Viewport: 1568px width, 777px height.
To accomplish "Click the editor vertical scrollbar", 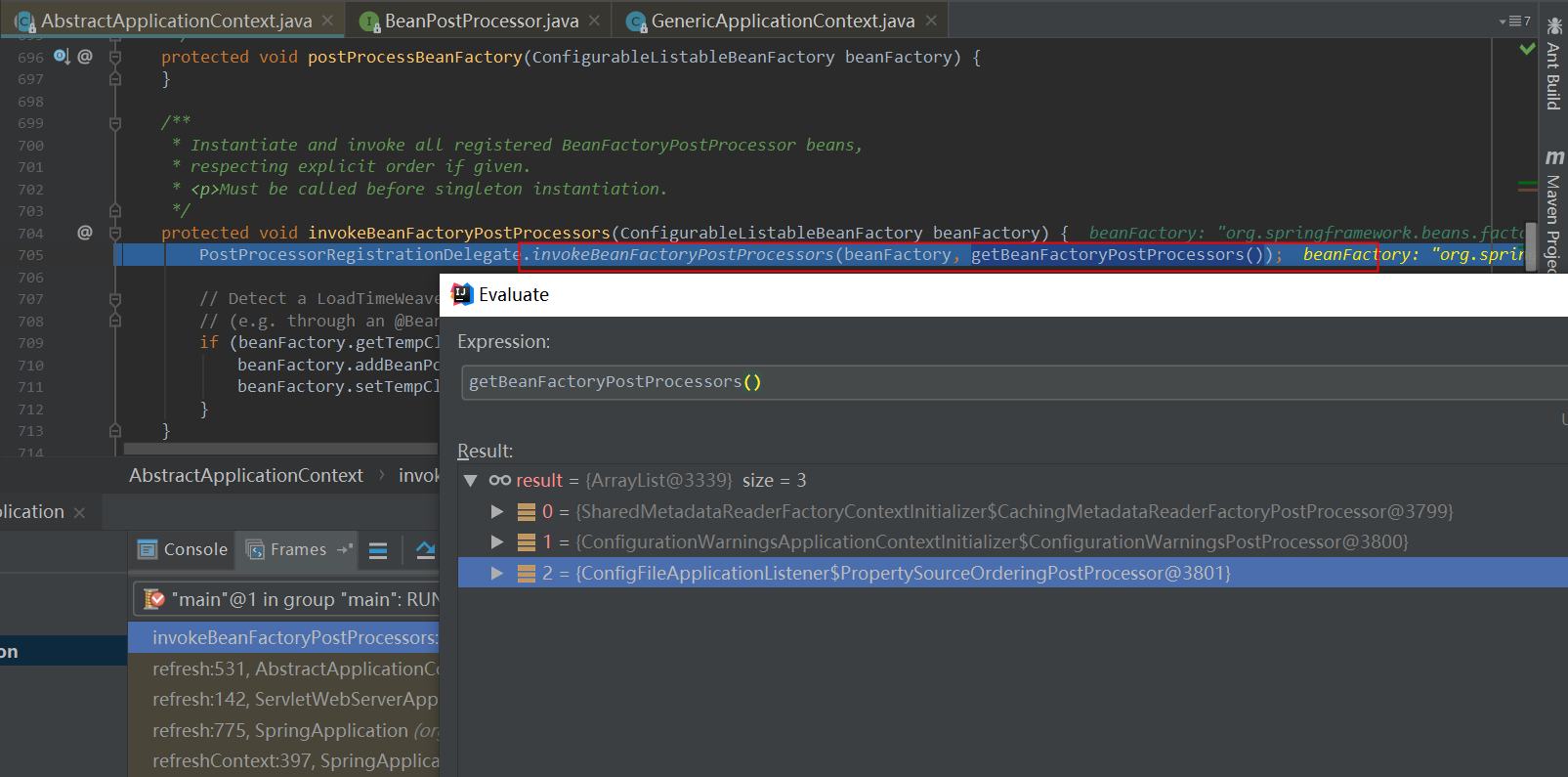I will pos(1532,248).
